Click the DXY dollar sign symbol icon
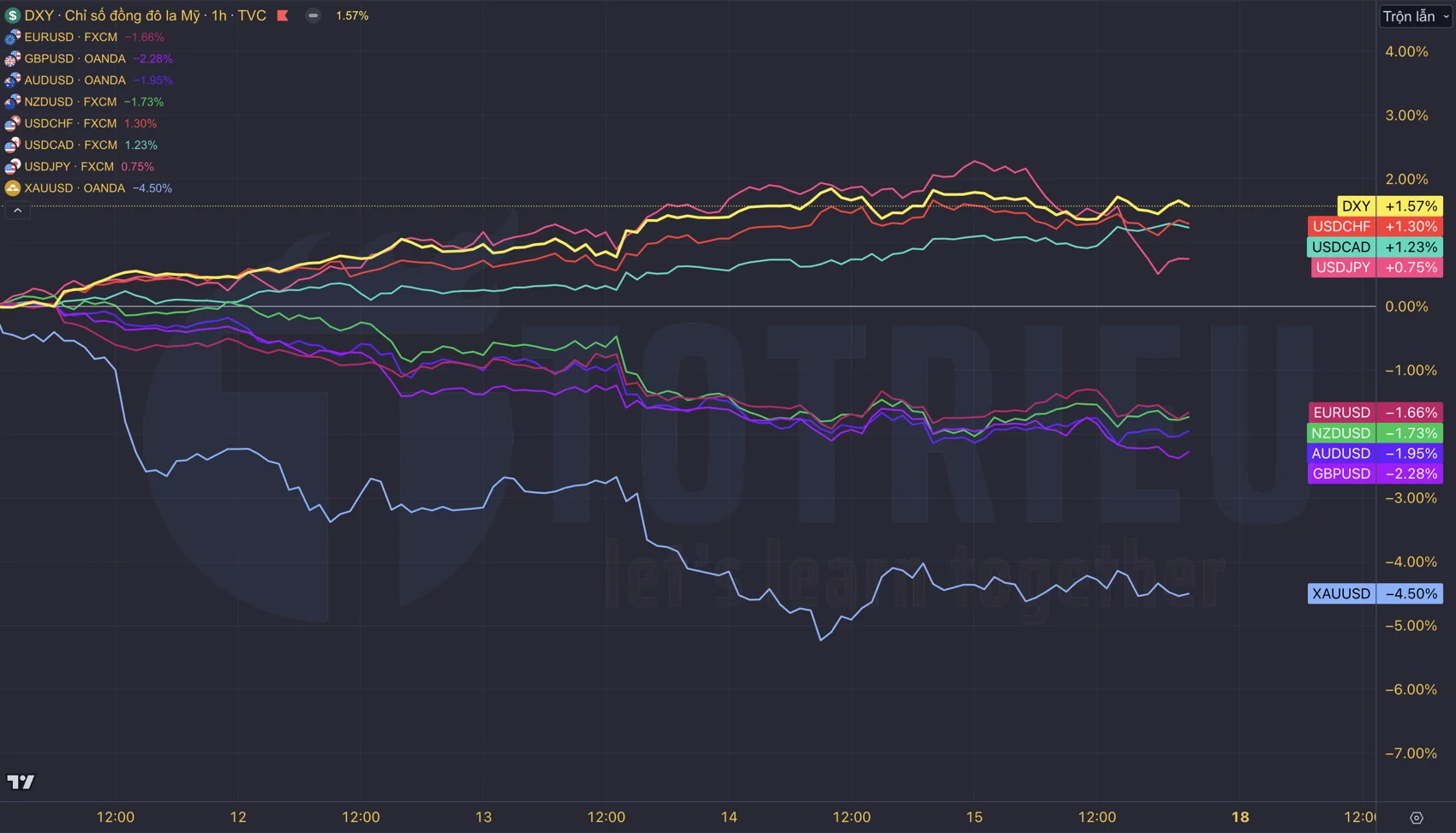Screen dimensions: 1456x833 12,15
